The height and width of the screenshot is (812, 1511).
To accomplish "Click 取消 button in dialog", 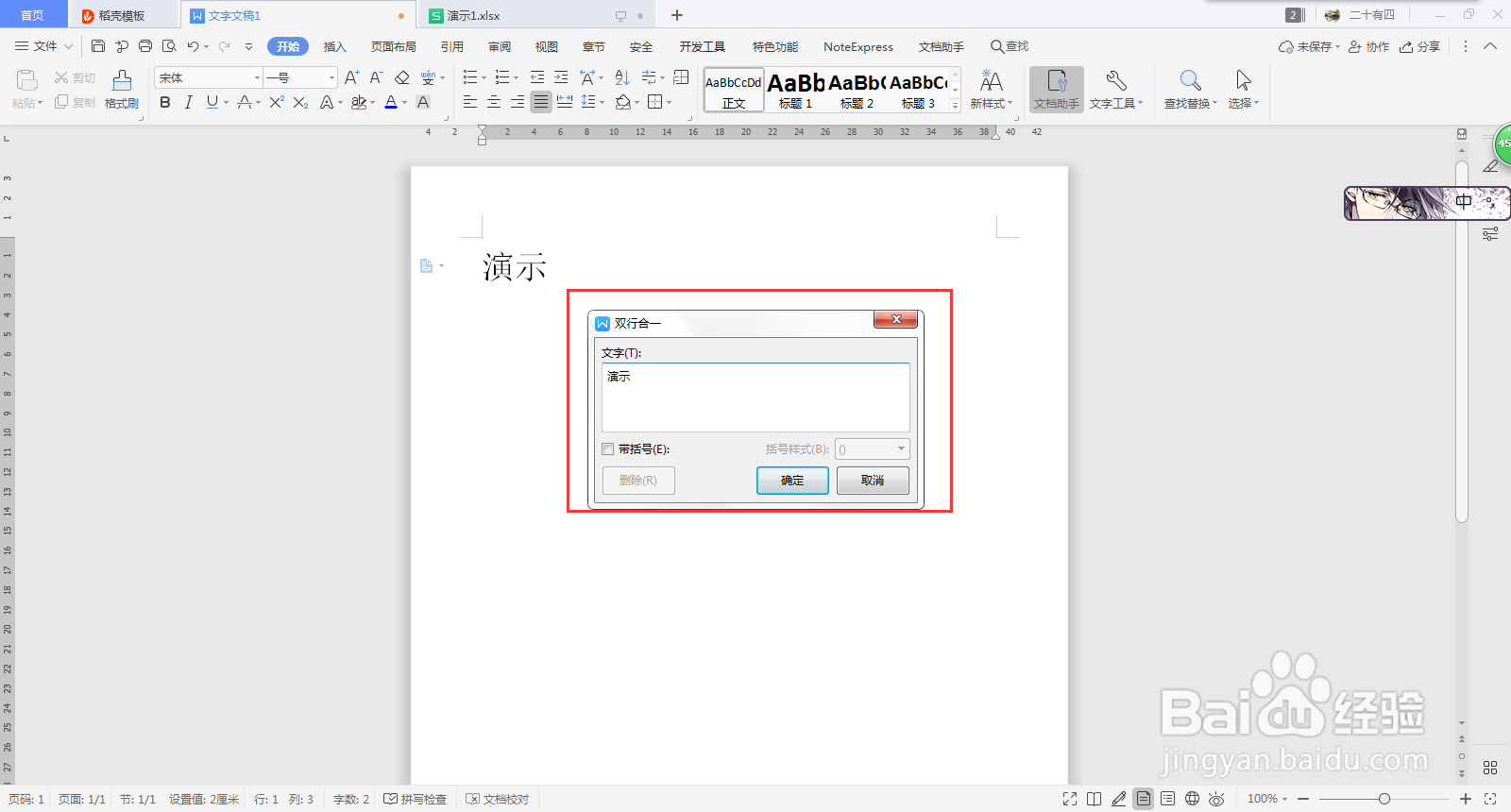I will click(x=873, y=481).
